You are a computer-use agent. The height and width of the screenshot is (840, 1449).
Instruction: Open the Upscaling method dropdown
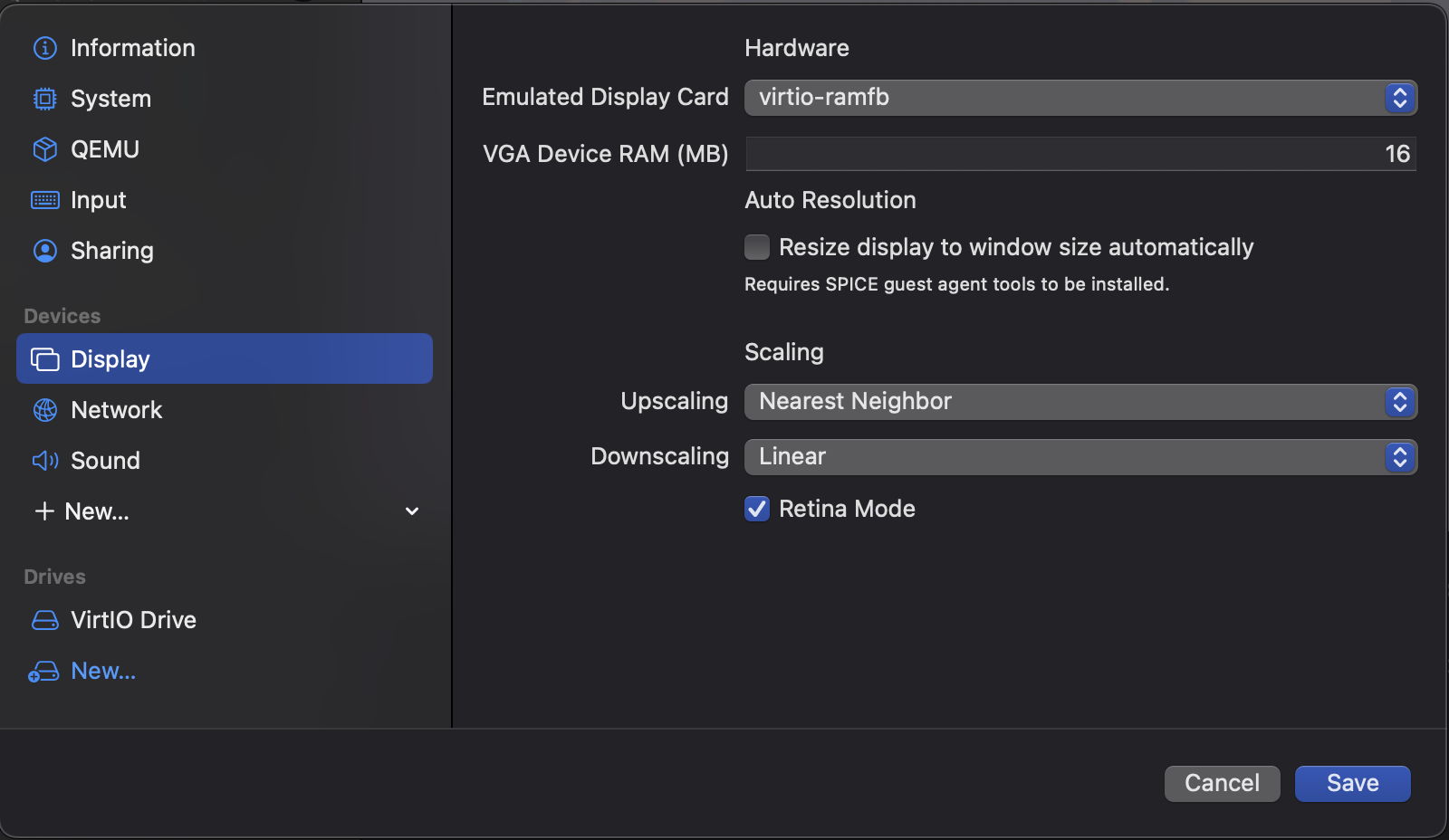1080,402
